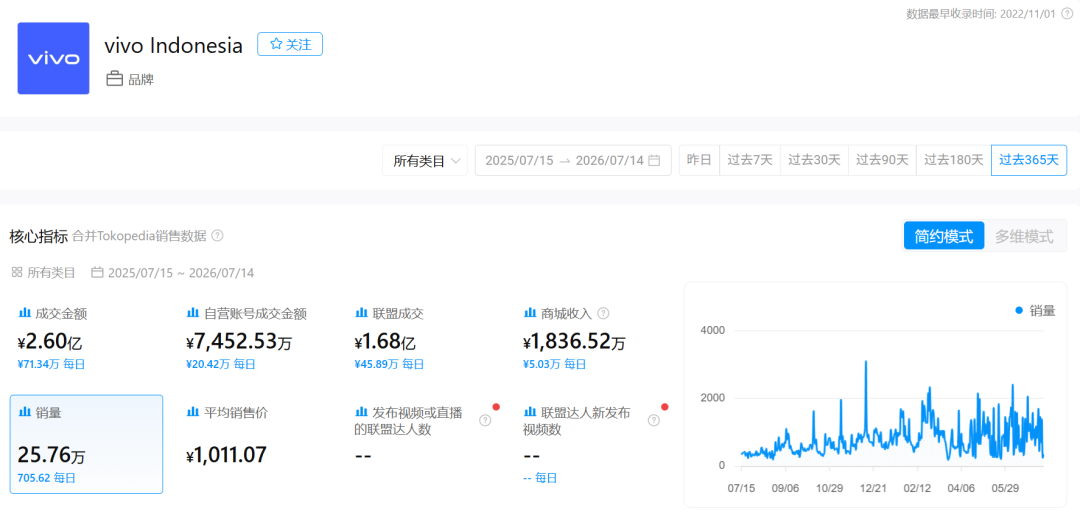Click the ¥1,836.52万 商城收入 value
The height and width of the screenshot is (517, 1080).
pyautogui.click(x=574, y=341)
